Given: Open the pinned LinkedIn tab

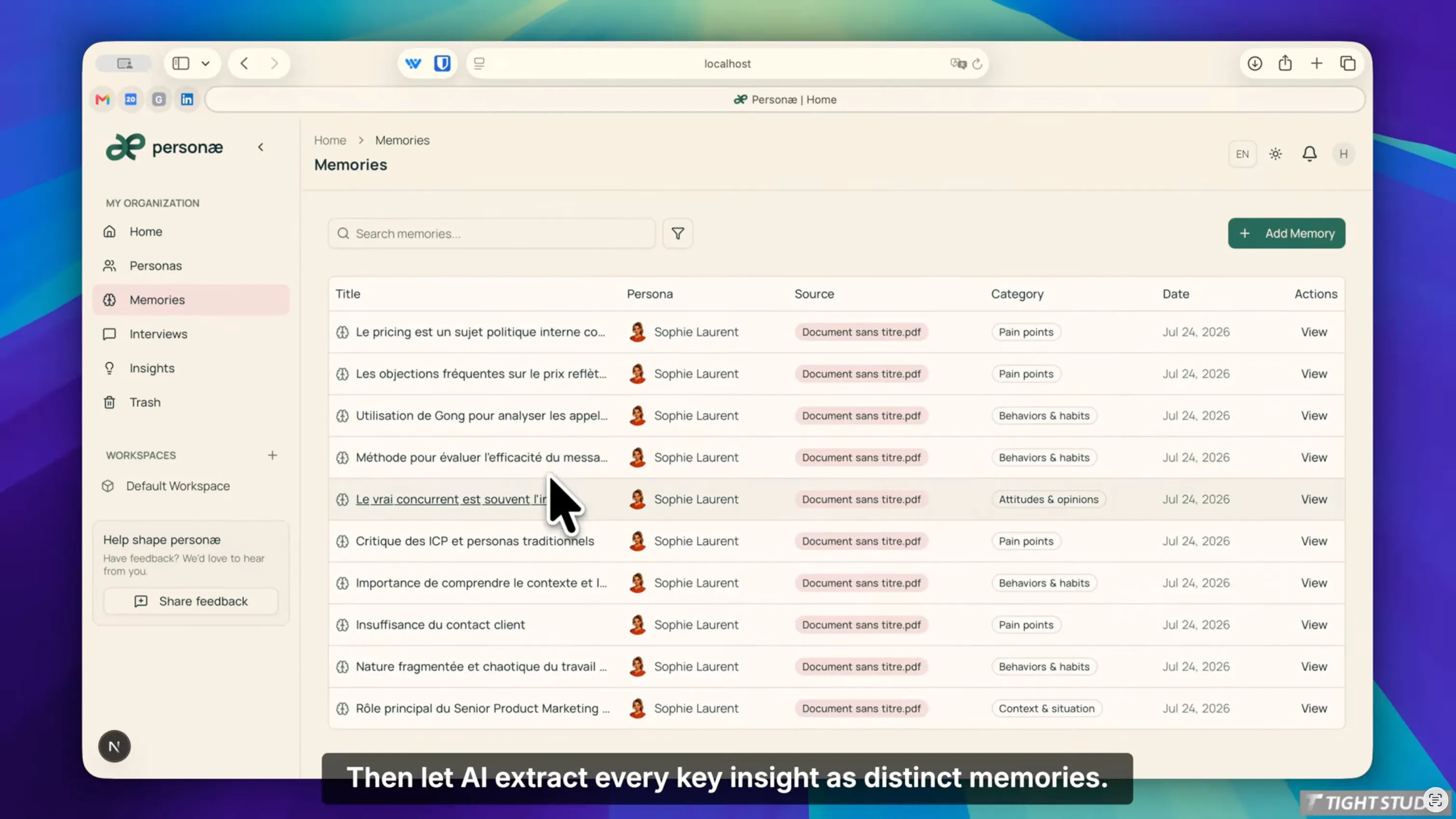Looking at the screenshot, I should pyautogui.click(x=187, y=99).
